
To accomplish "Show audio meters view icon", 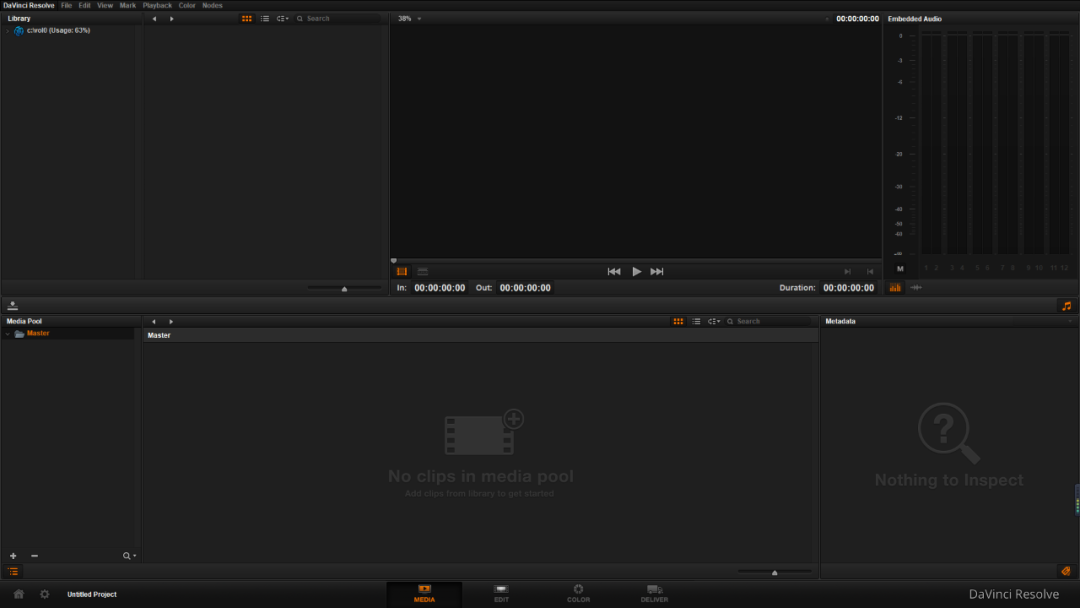I will point(895,288).
